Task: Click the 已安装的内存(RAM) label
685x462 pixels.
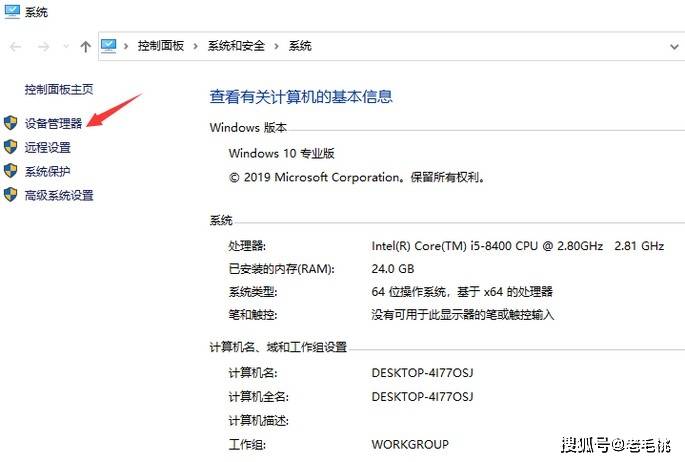Action: click(x=282, y=269)
